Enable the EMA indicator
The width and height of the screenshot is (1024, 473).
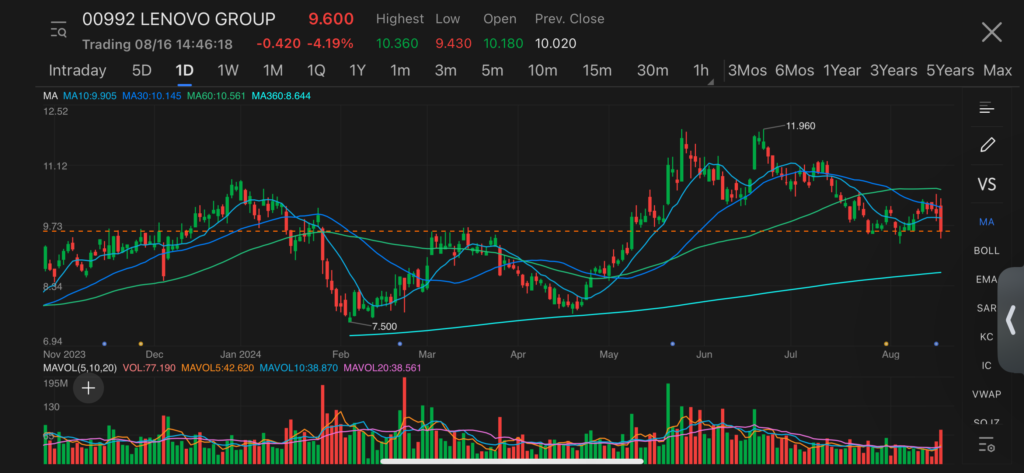987,280
